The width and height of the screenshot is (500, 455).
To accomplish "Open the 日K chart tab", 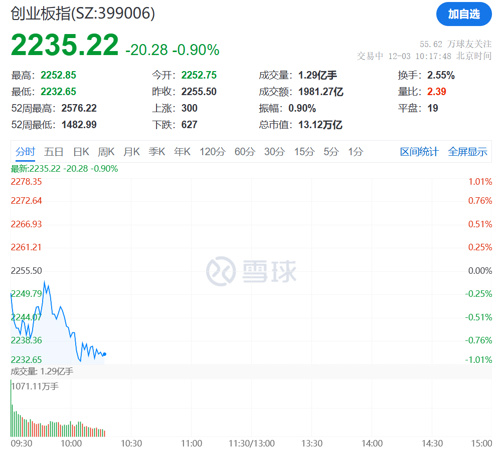I will (x=81, y=152).
